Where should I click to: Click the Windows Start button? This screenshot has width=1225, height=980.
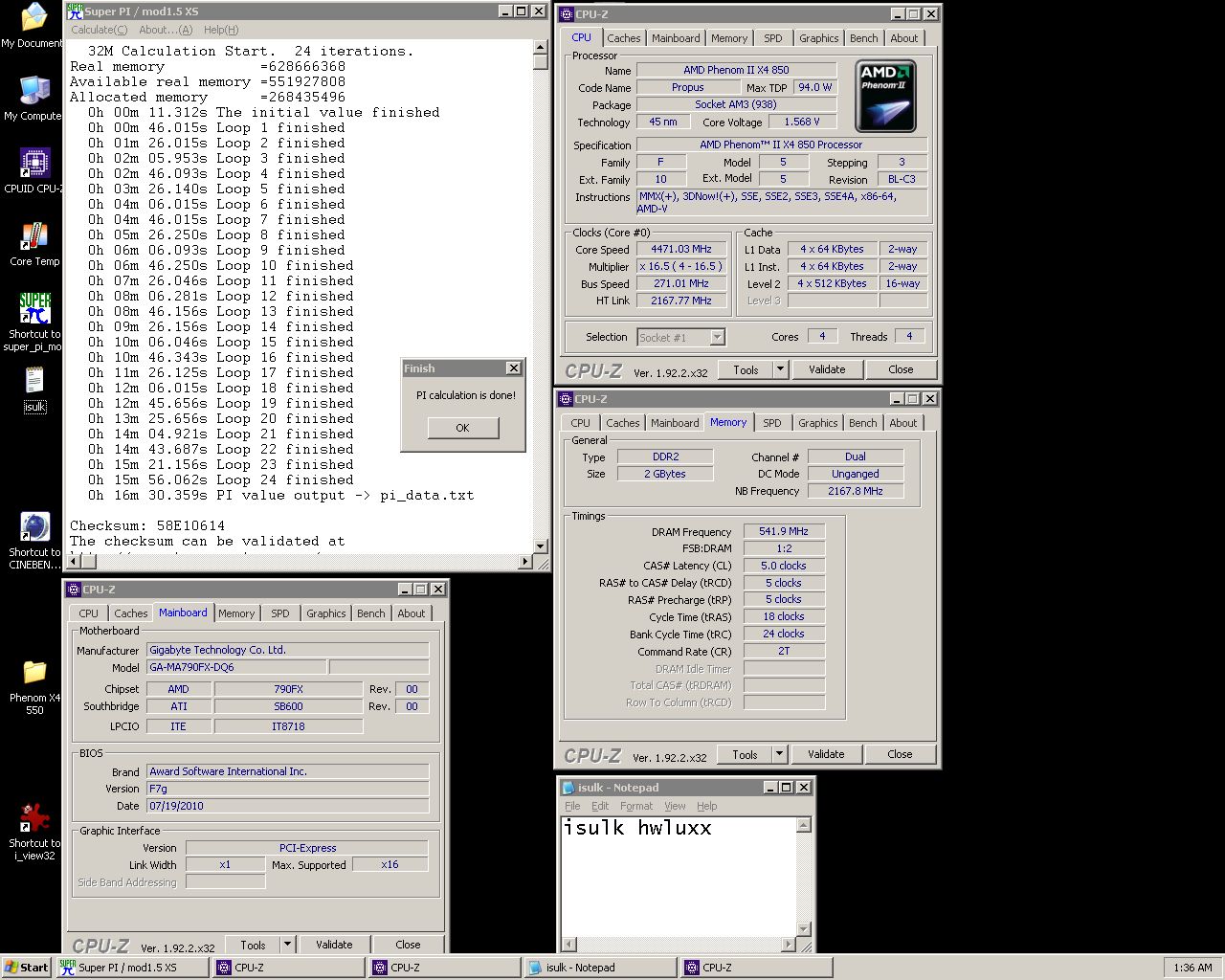click(26, 968)
